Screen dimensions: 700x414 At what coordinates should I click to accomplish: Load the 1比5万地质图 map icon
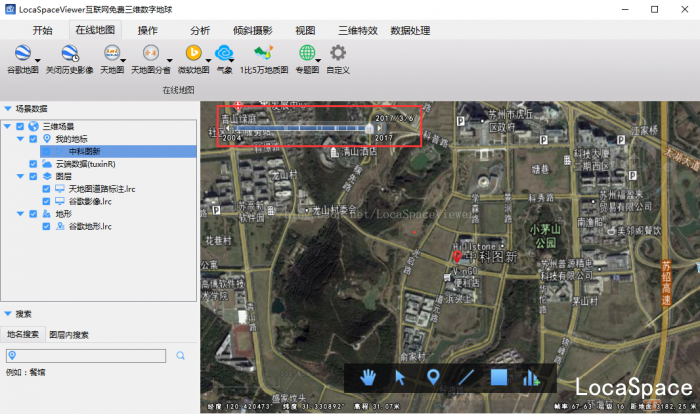click(x=263, y=53)
